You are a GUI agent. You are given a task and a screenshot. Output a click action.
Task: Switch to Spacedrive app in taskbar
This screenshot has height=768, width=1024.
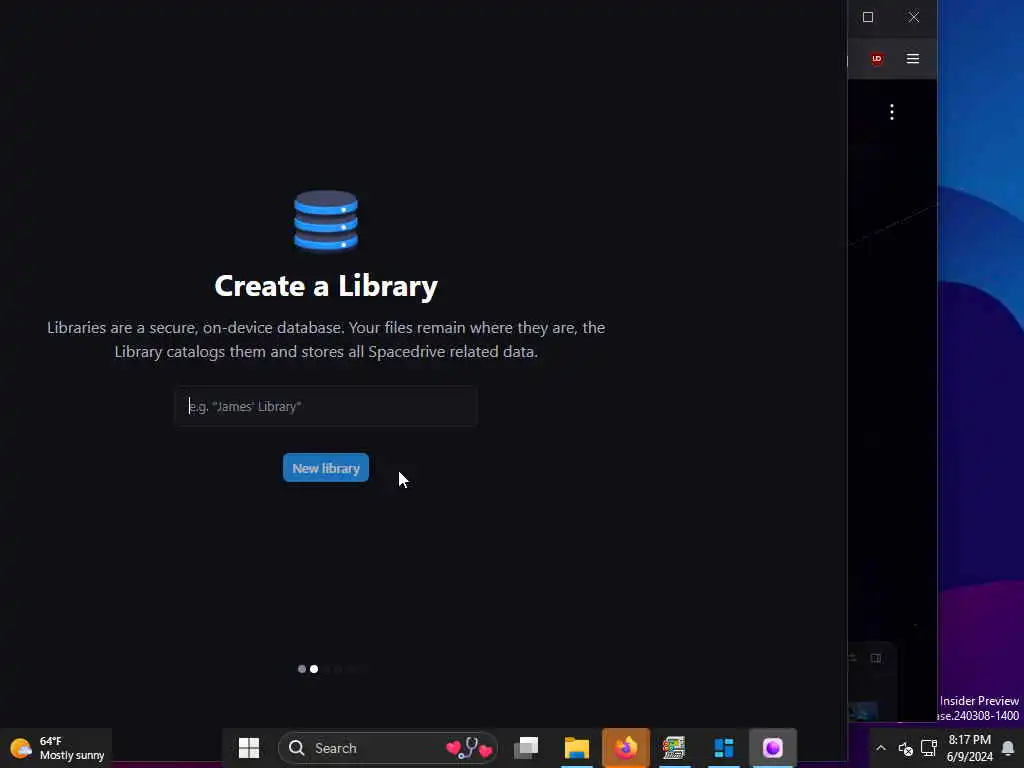(773, 748)
